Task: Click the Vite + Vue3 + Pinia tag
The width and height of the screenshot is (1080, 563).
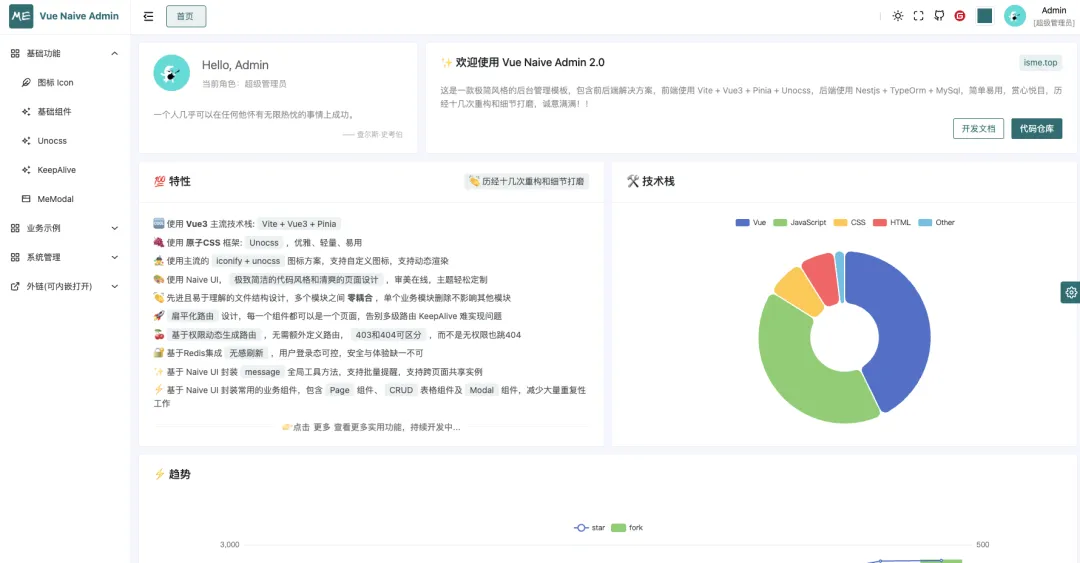Action: coord(299,224)
